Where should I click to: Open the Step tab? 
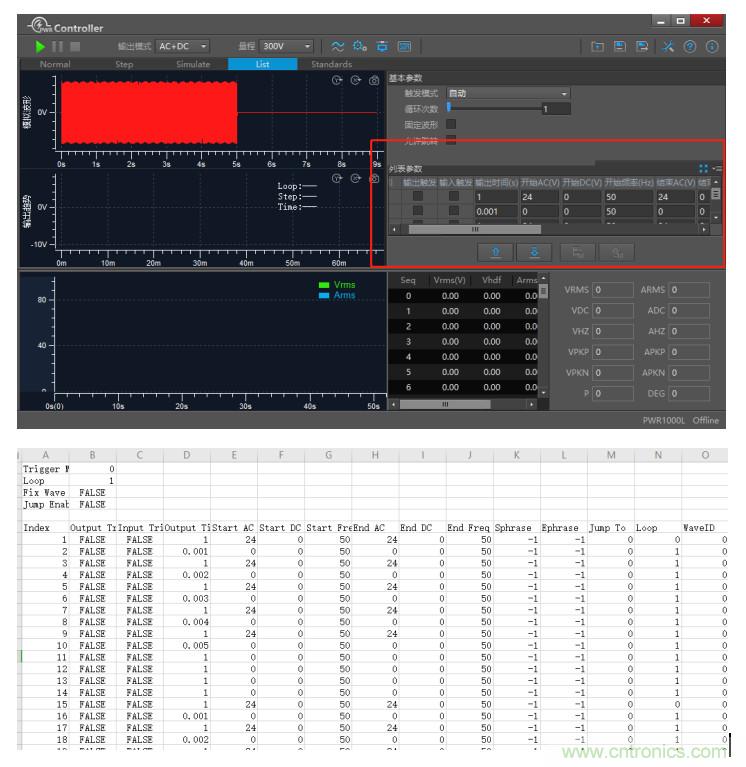[124, 64]
